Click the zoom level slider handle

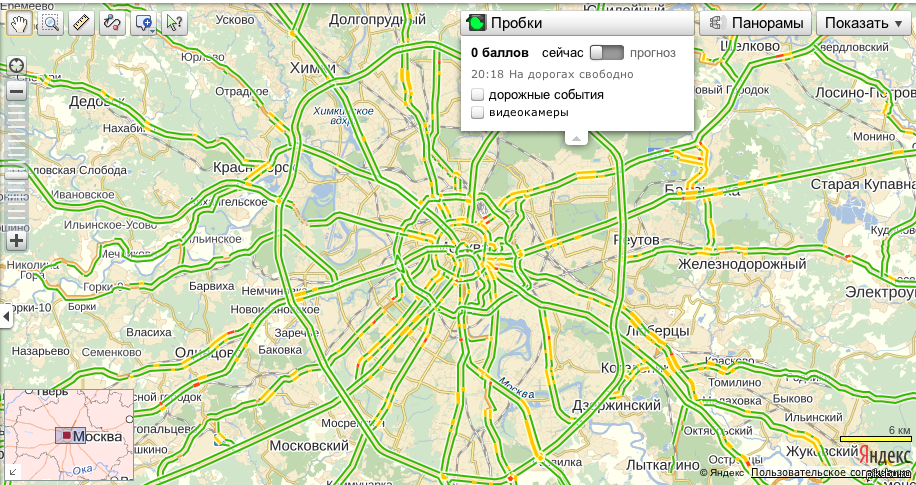pos(16,174)
